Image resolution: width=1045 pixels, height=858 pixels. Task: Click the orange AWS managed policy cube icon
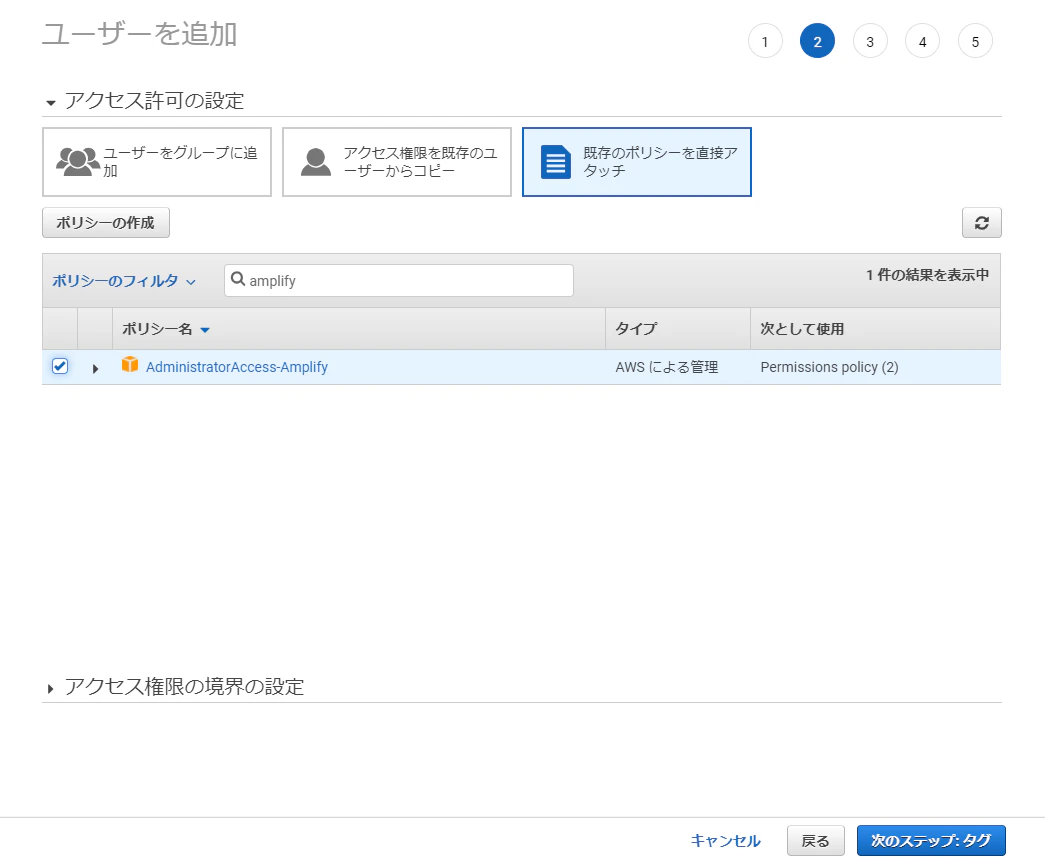click(x=130, y=365)
